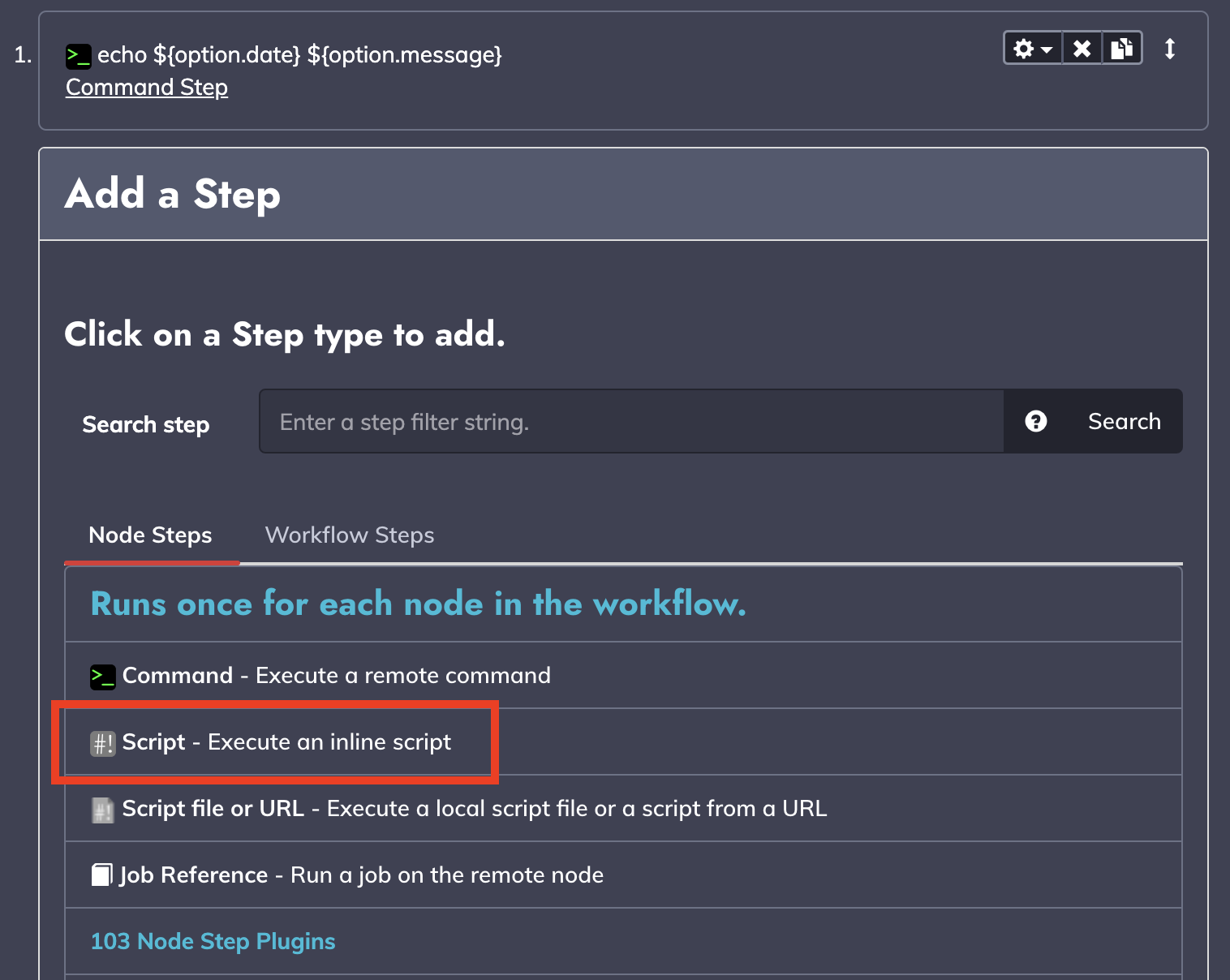Switch to the Node Steps tab
Image resolution: width=1230 pixels, height=980 pixels.
pos(150,535)
